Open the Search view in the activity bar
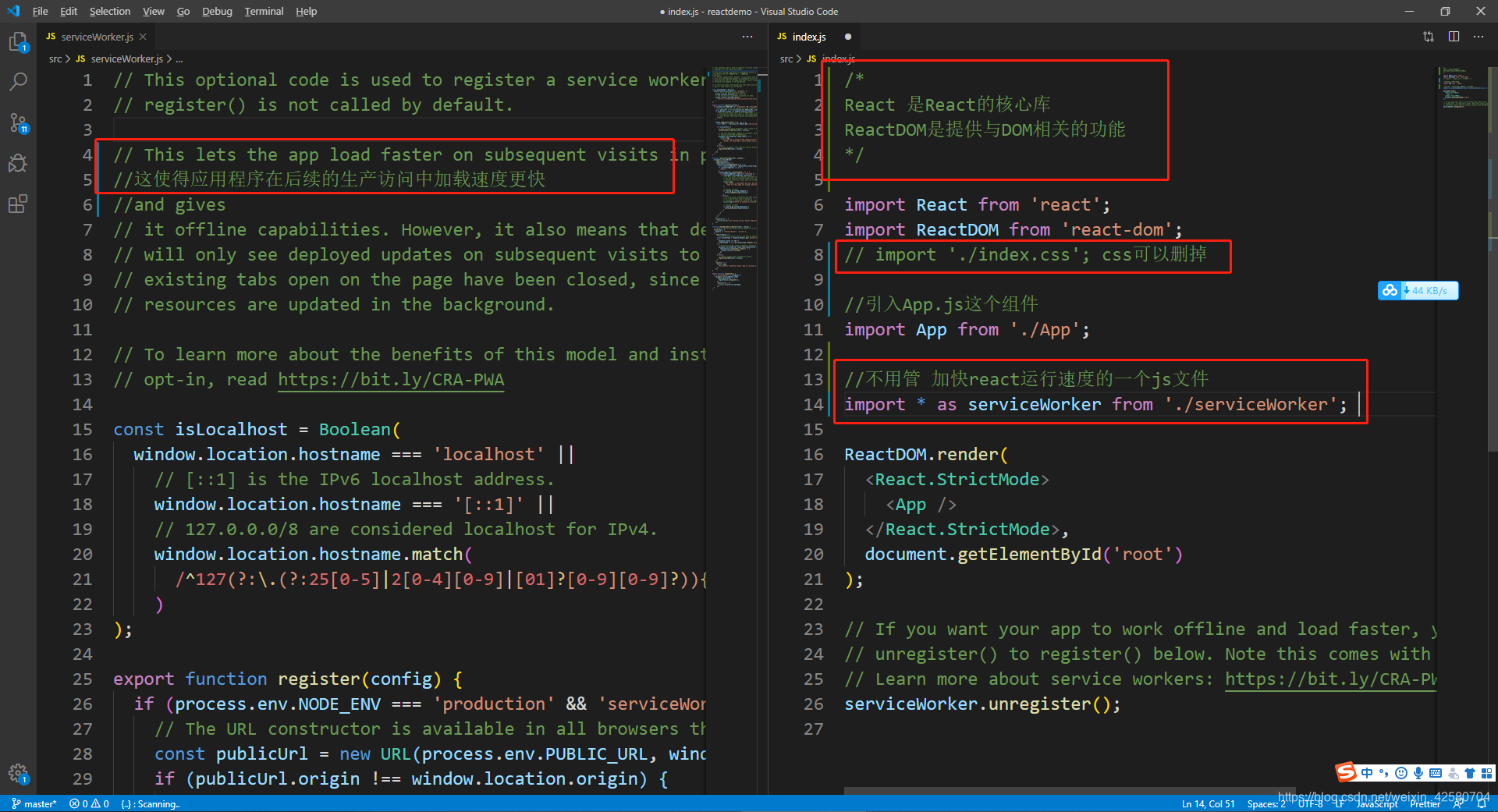 [18, 82]
